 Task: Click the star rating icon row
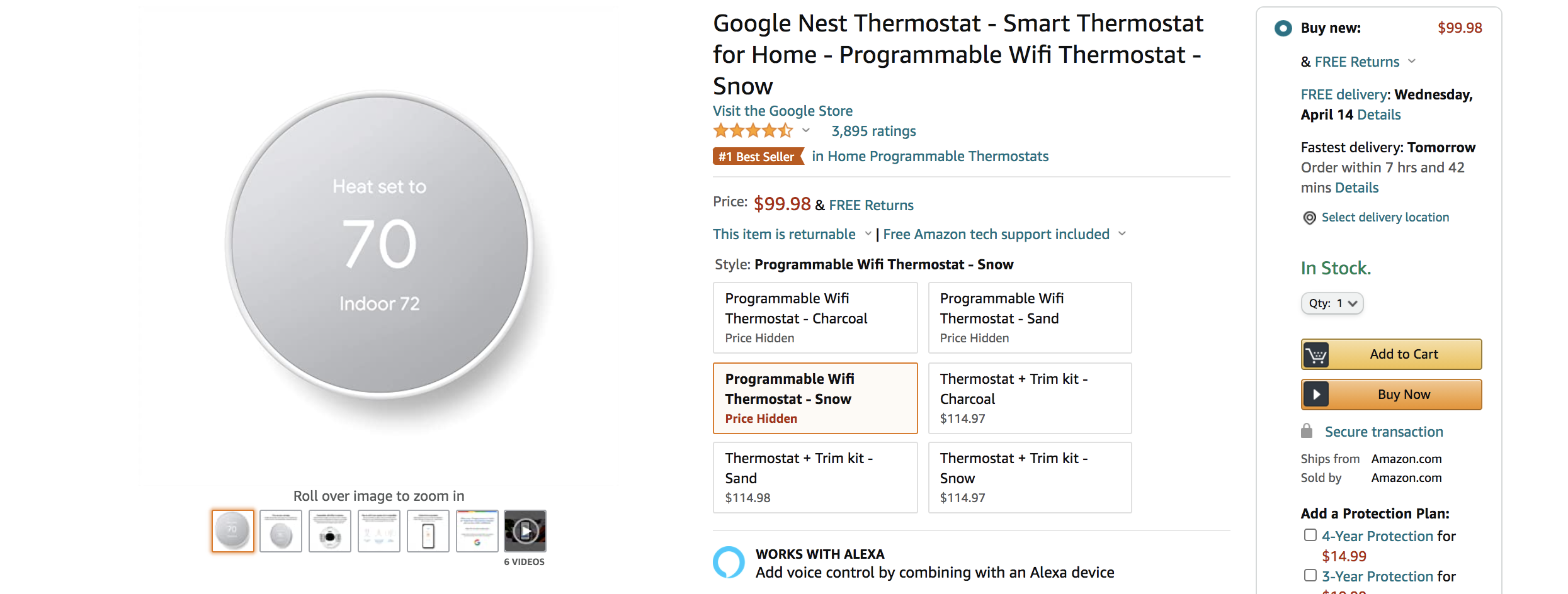click(753, 130)
